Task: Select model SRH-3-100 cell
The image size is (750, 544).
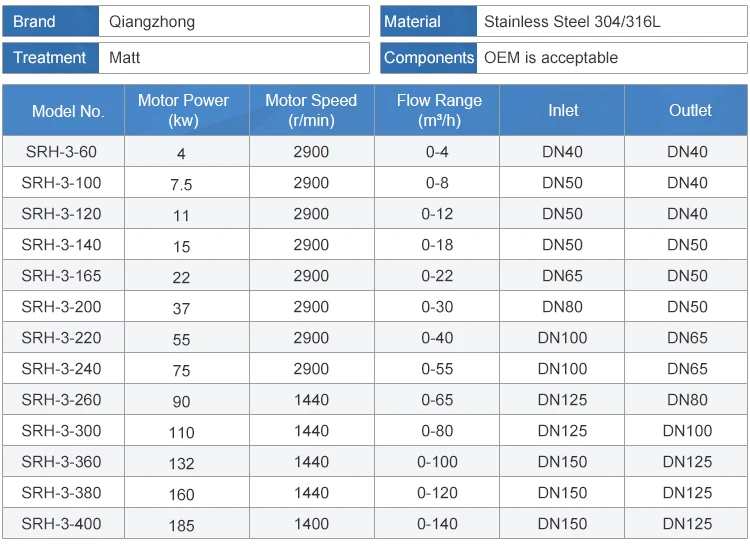Action: pyautogui.click(x=64, y=183)
